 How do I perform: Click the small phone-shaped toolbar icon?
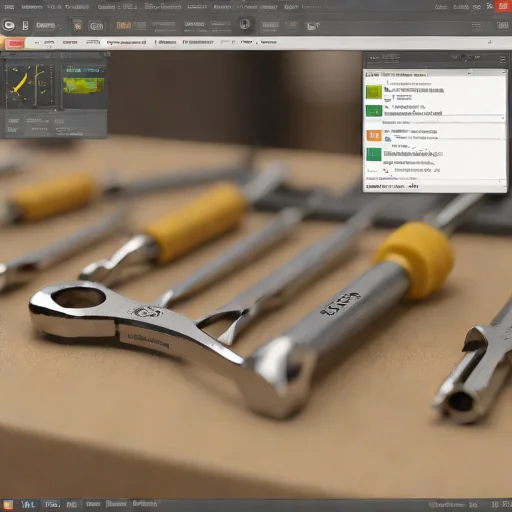pyautogui.click(x=25, y=25)
